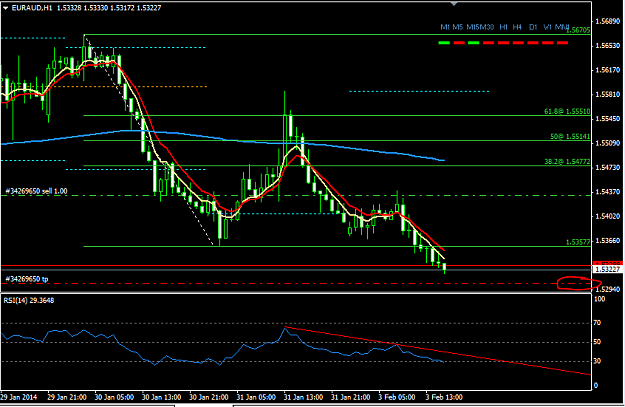Image resolution: width=625 pixels, height=407 pixels.
Task: Click the red trend bar under W1
Action: coord(548,43)
